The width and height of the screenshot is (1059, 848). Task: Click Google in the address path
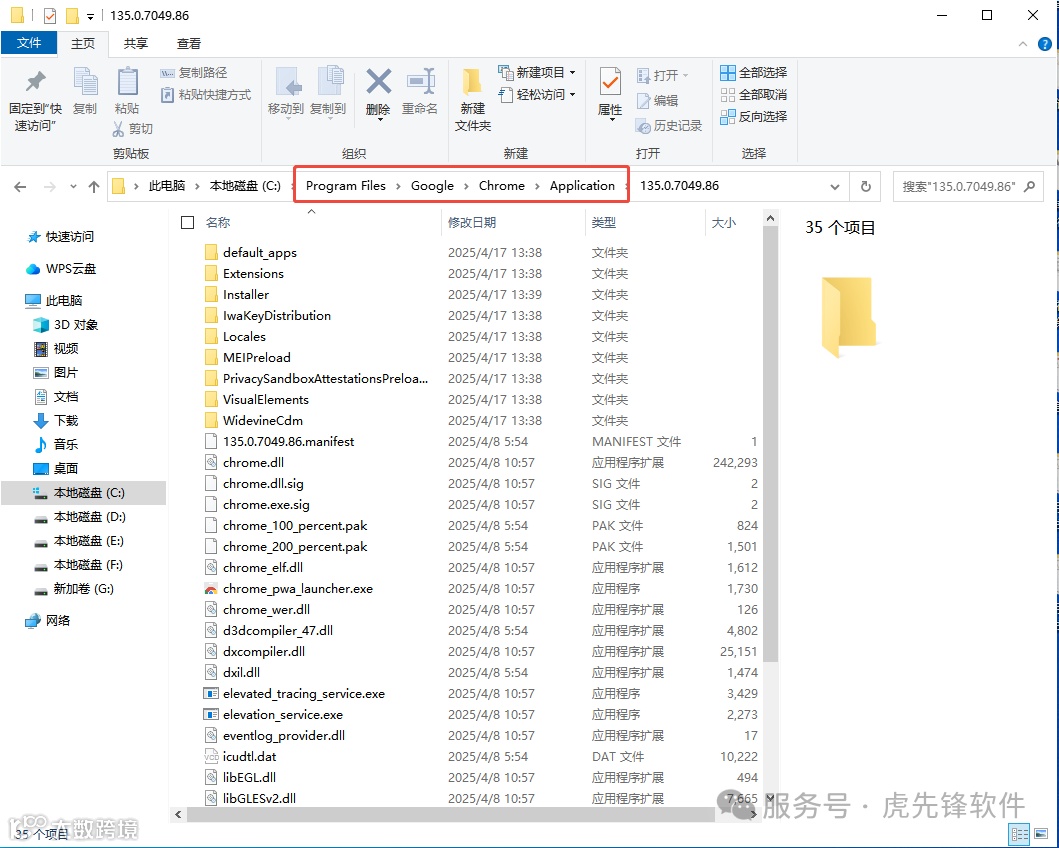tap(432, 186)
